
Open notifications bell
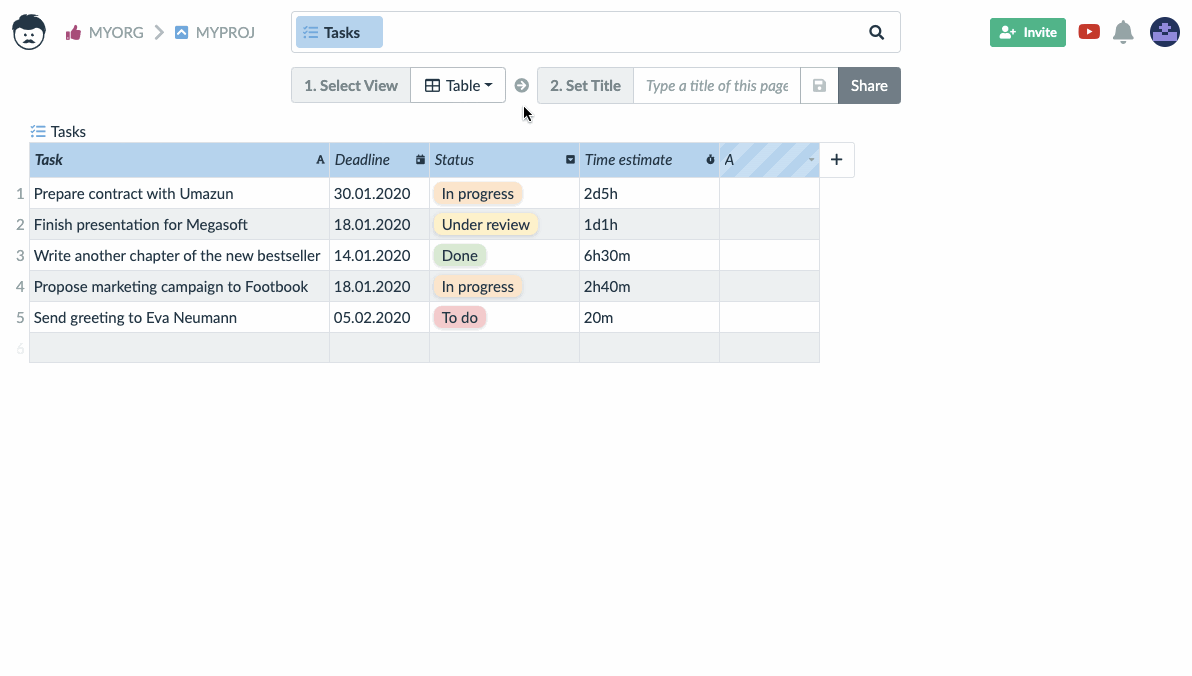click(1123, 32)
